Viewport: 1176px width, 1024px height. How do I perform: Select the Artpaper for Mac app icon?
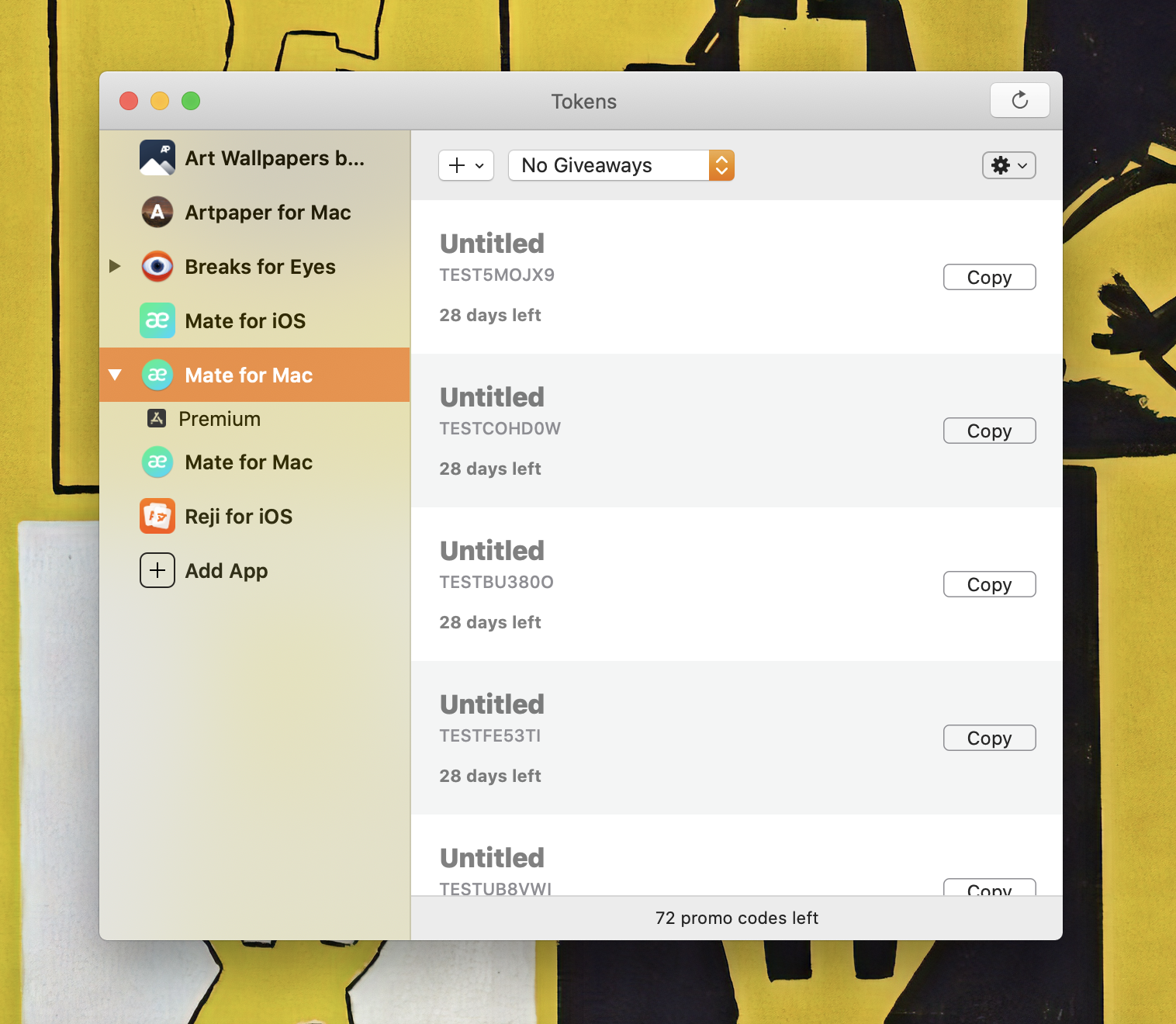pyautogui.click(x=157, y=213)
